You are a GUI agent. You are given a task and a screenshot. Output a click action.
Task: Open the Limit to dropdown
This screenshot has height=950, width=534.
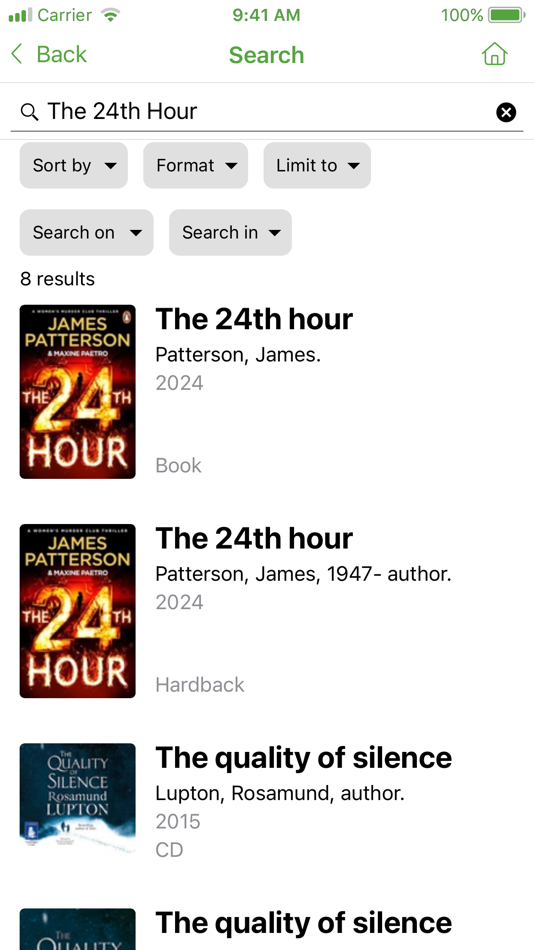coord(317,165)
